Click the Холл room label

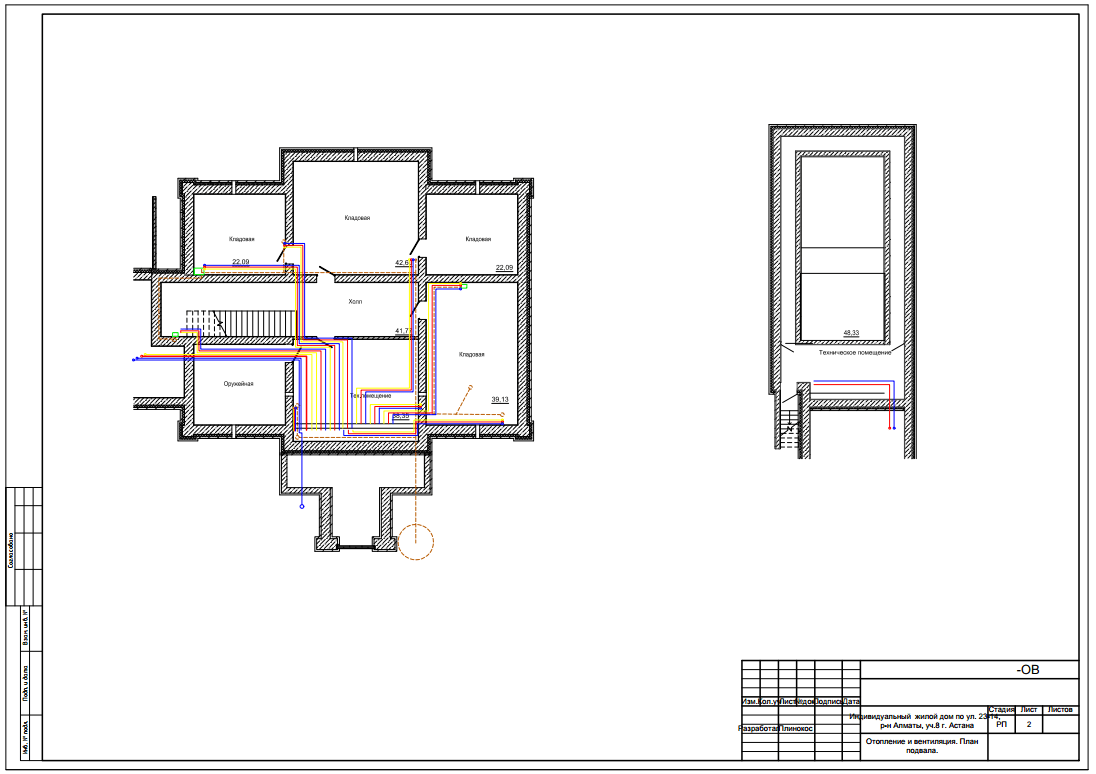(x=355, y=301)
